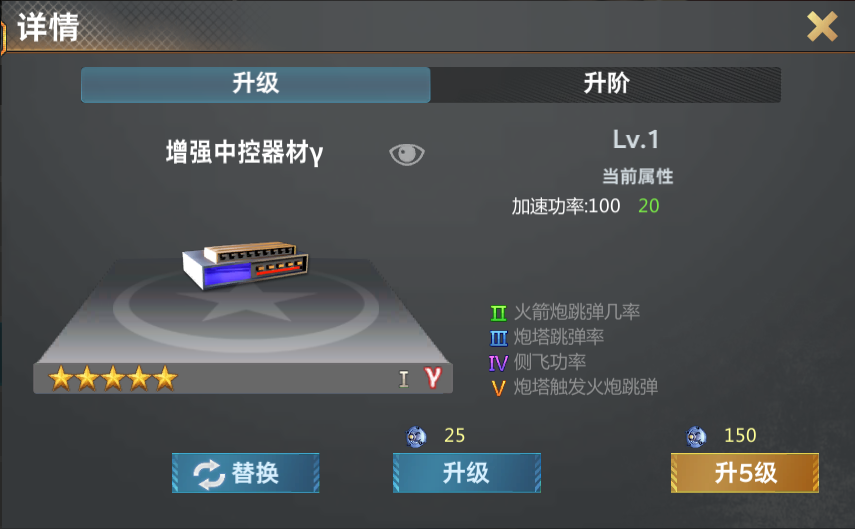This screenshot has height=529, width=855.
Task: Click the orange tier V icon
Action: click(x=498, y=388)
